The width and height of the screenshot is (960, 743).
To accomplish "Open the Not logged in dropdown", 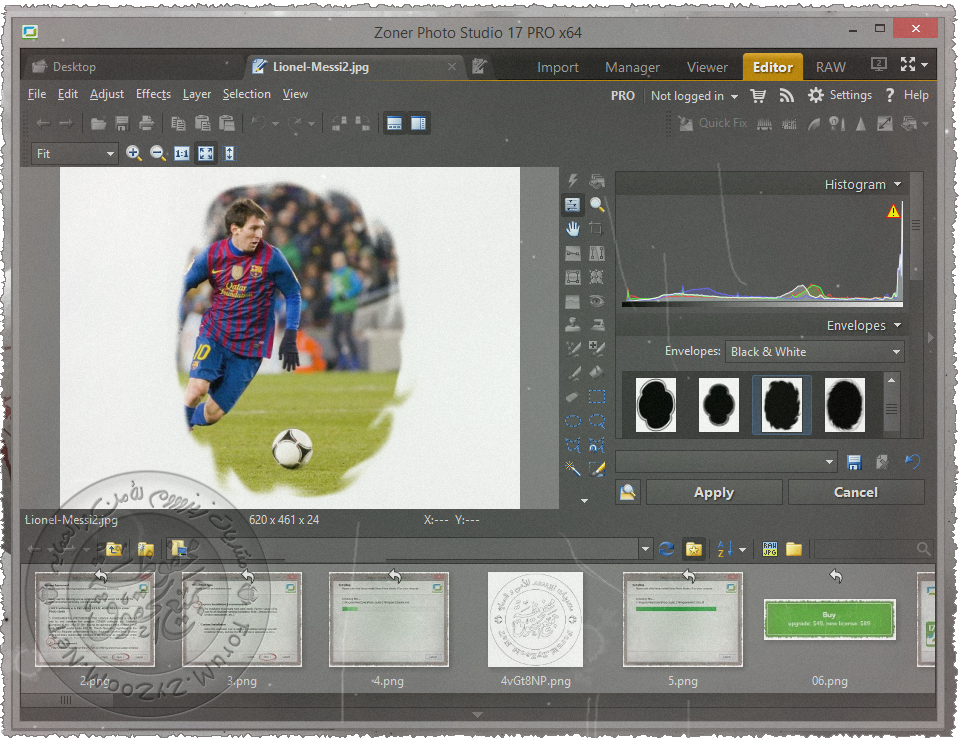I will tap(694, 96).
